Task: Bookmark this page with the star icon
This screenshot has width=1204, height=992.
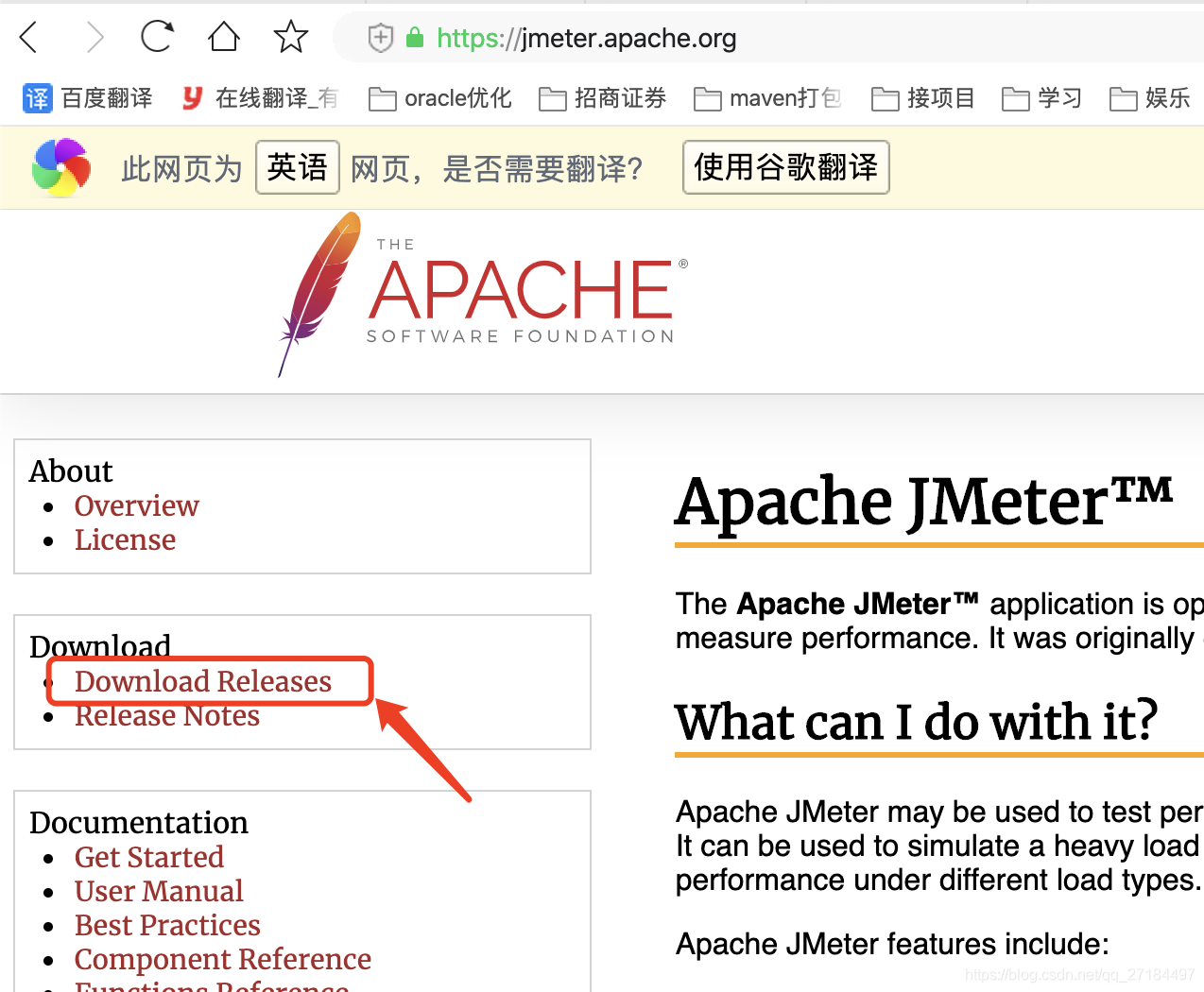Action: [x=291, y=37]
